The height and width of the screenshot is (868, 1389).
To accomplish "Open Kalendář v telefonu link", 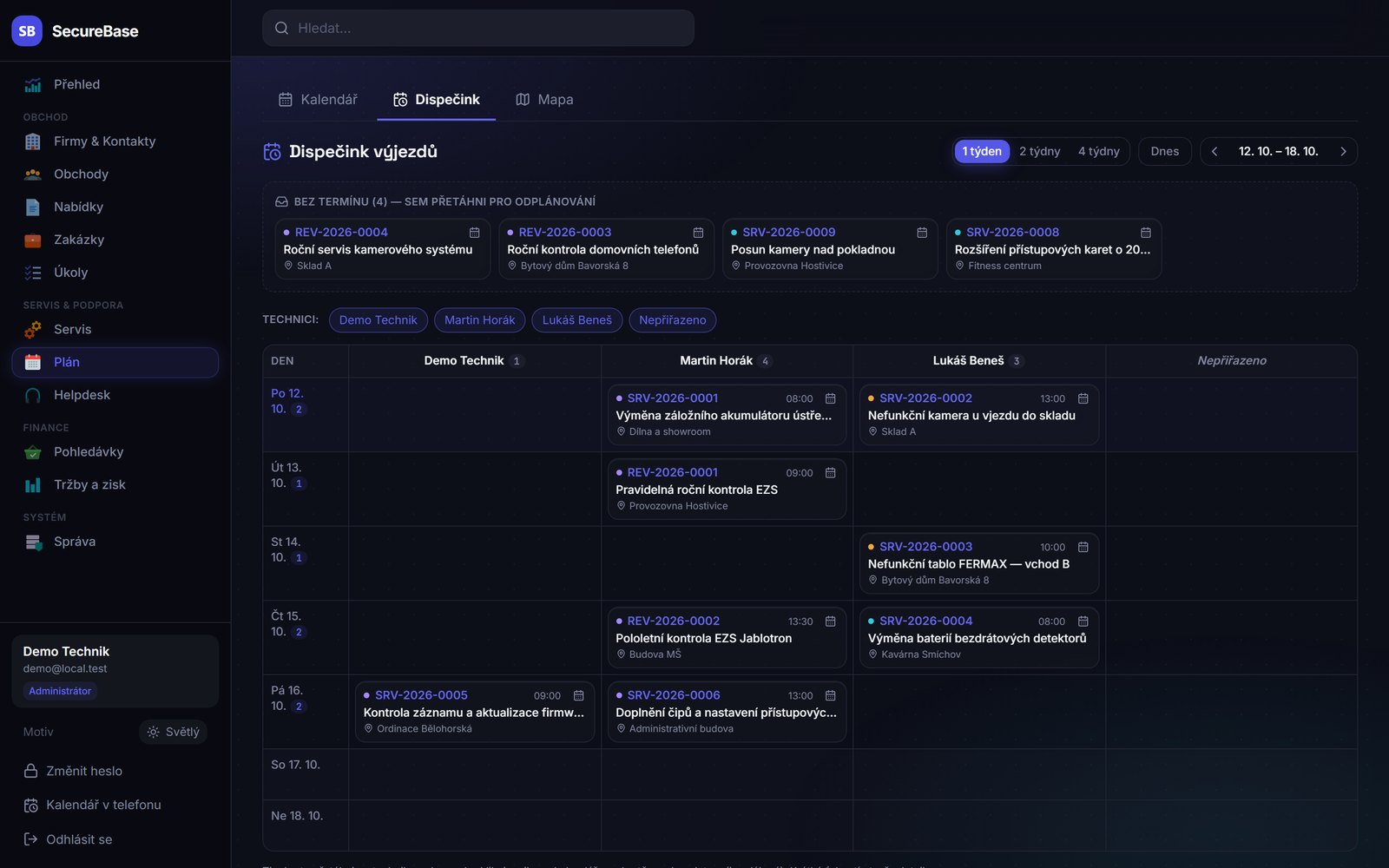I will click(x=93, y=805).
